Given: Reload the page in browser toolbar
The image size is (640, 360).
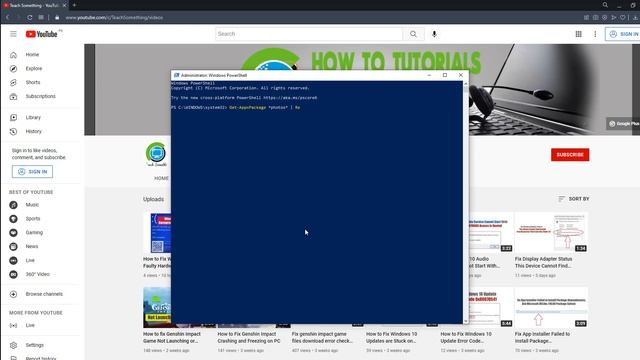Looking at the screenshot, I should coord(30,18).
